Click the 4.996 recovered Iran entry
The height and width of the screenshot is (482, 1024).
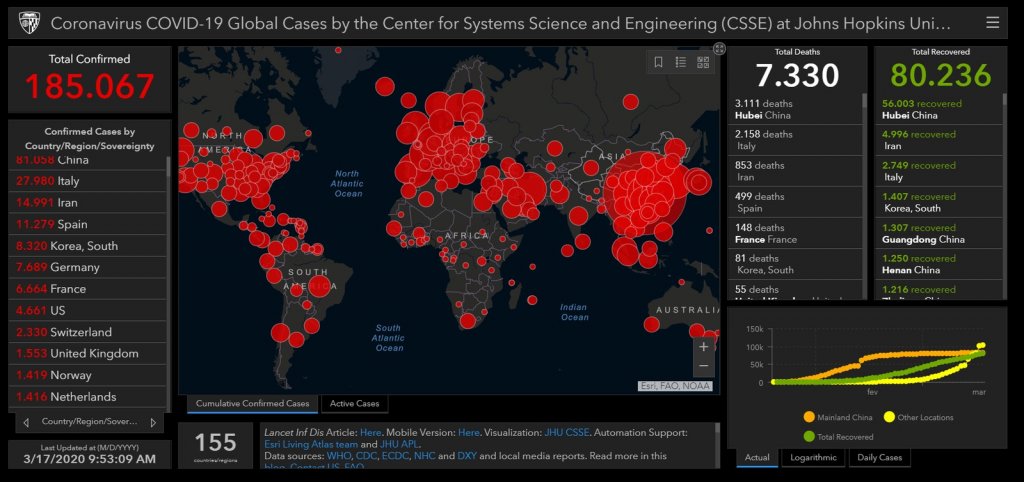tap(938, 140)
